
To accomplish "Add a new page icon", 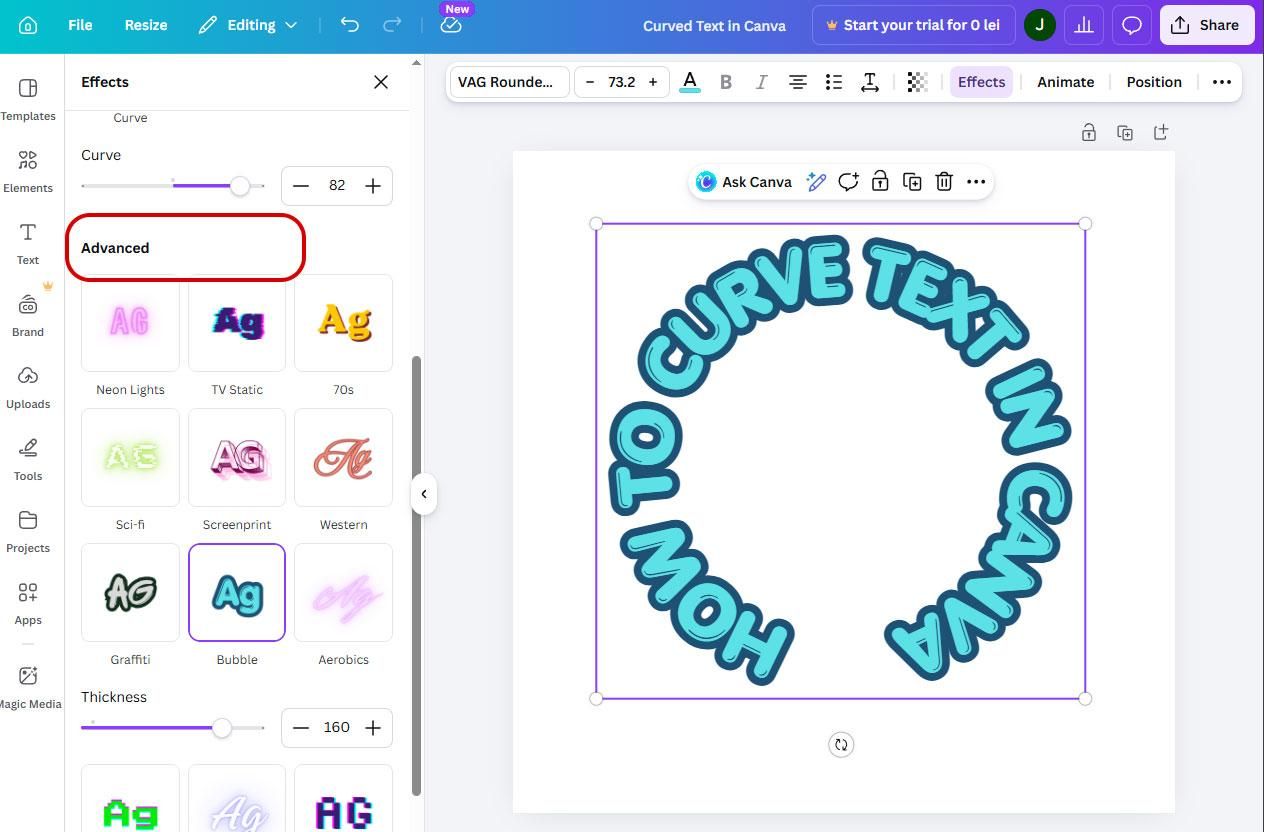I will pyautogui.click(x=1160, y=132).
